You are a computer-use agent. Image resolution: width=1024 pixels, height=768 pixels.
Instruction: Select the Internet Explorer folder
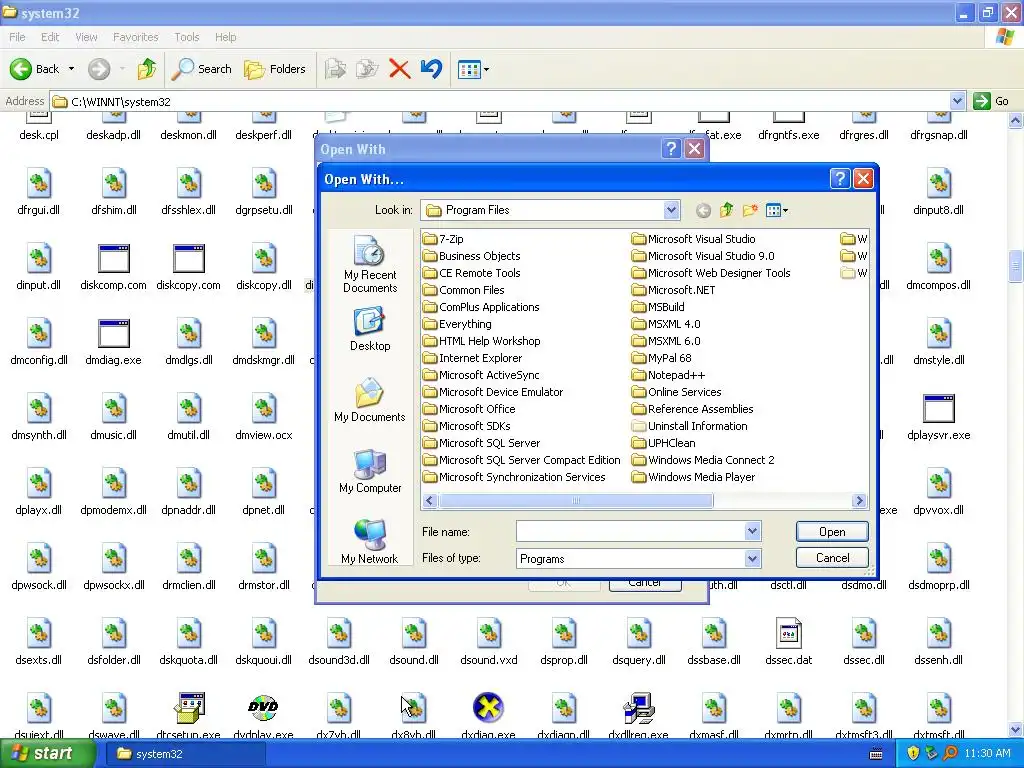[473, 358]
